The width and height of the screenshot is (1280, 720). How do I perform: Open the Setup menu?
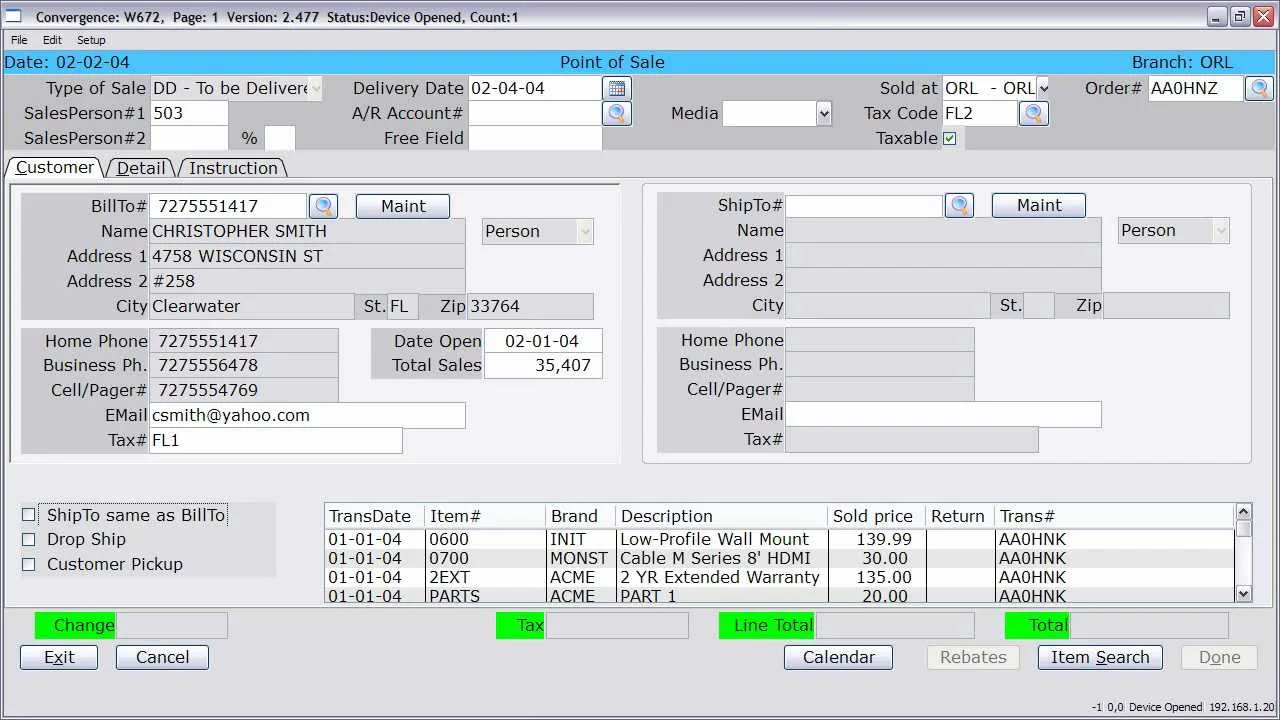point(91,40)
